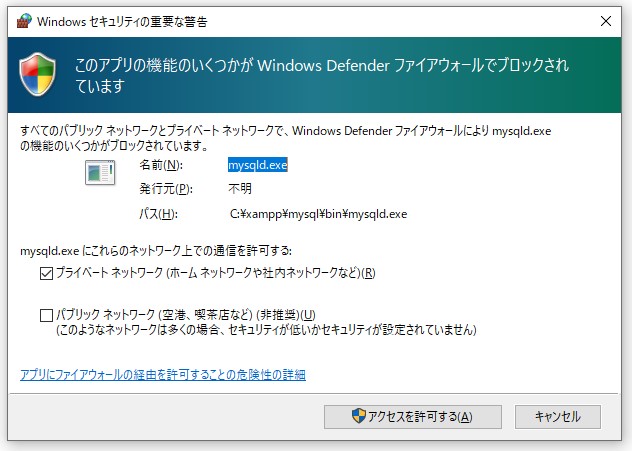This screenshot has height=451, width=632.
Task: Click the highlighted mysqld.exe name field
Action: click(258, 165)
